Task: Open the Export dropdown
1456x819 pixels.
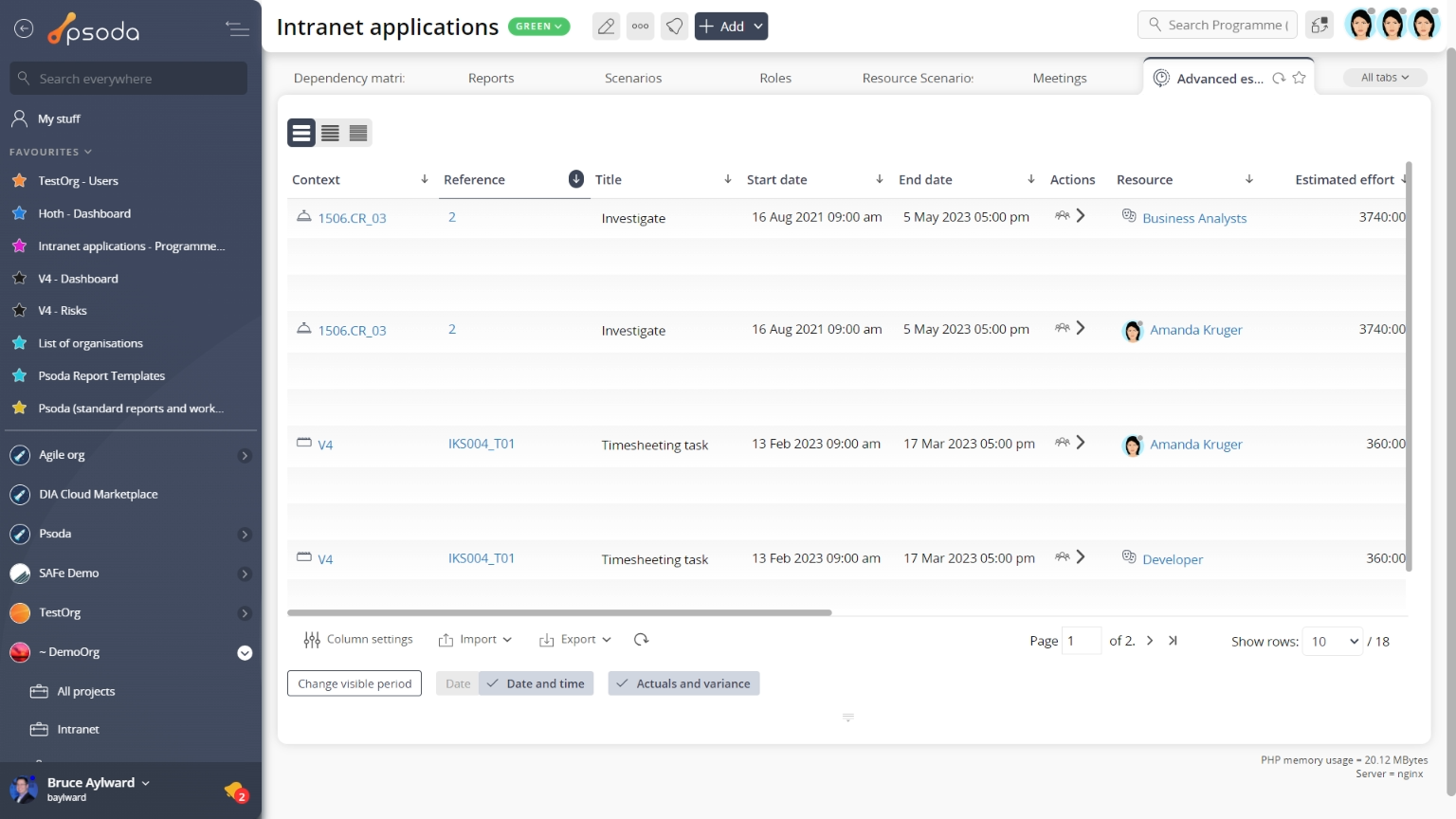Action: pyautogui.click(x=575, y=640)
